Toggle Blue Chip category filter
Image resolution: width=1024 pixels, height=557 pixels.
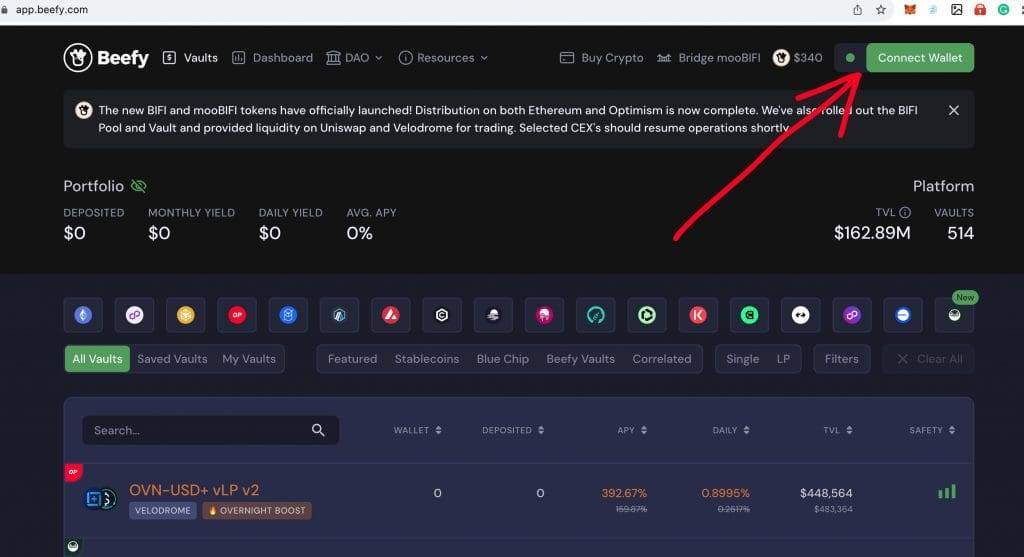(502, 359)
